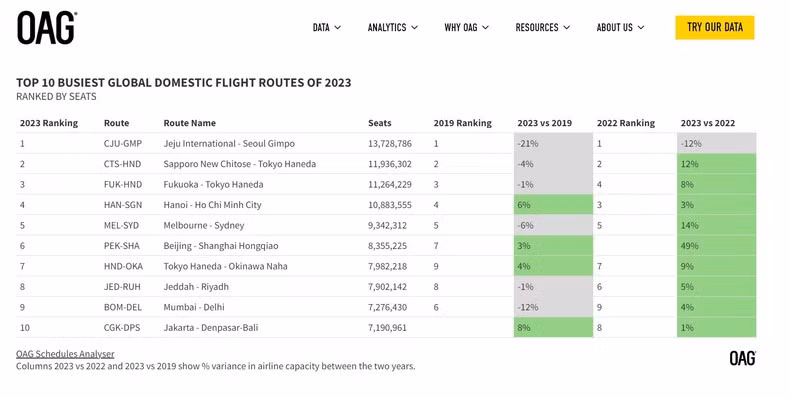Click the OAG logo in the header
Screen dimensions: 790x398
47,28
